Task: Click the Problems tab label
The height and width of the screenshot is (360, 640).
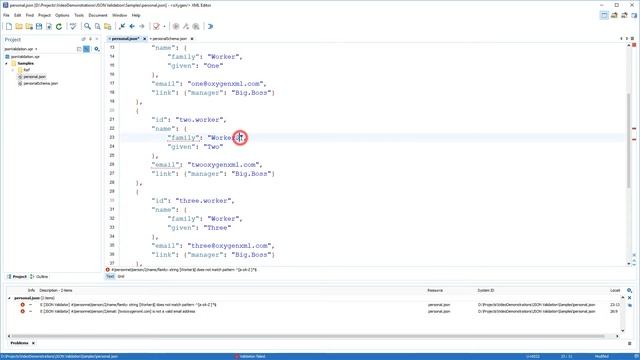Action: pyautogui.click(x=19, y=343)
